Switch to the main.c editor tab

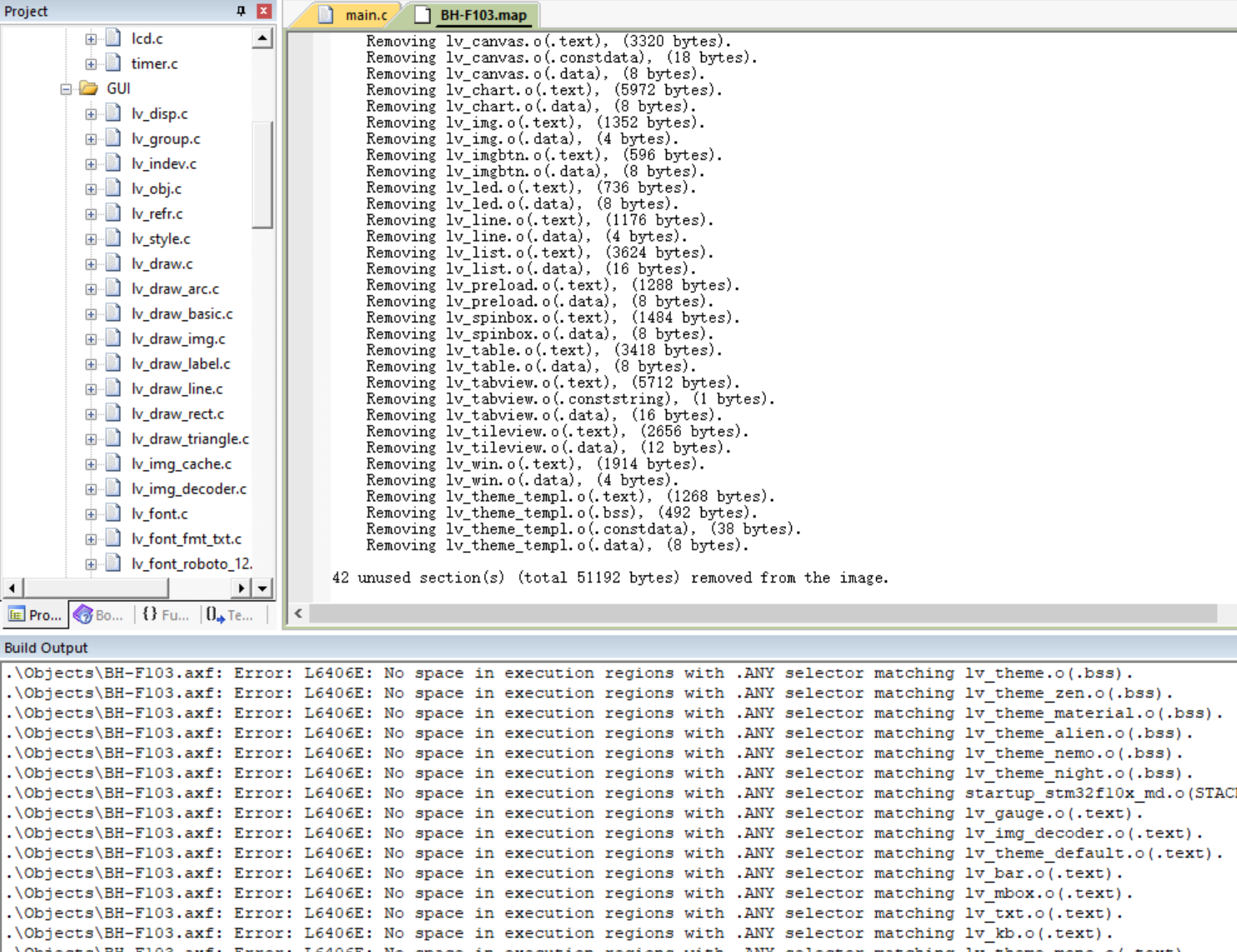point(357,15)
